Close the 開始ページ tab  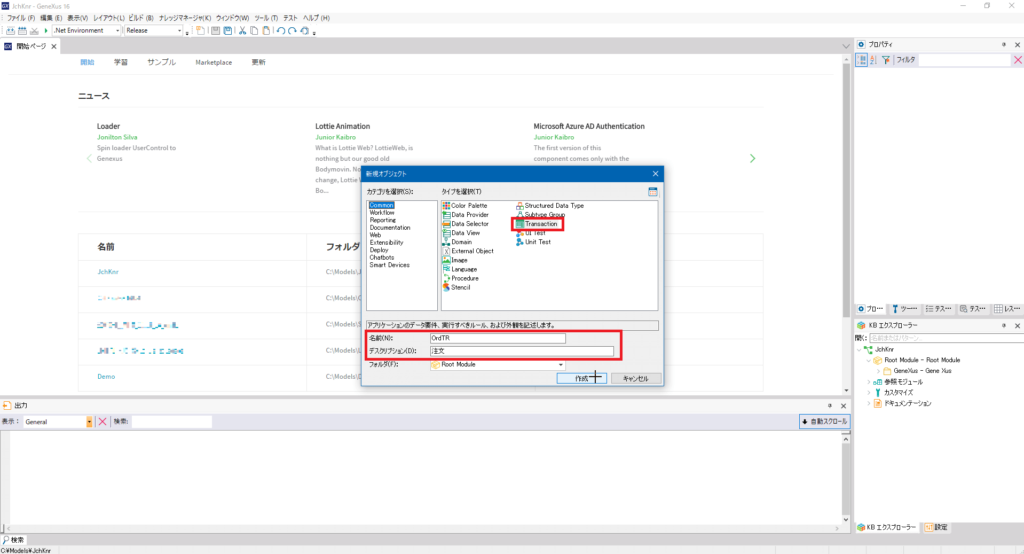(x=54, y=46)
